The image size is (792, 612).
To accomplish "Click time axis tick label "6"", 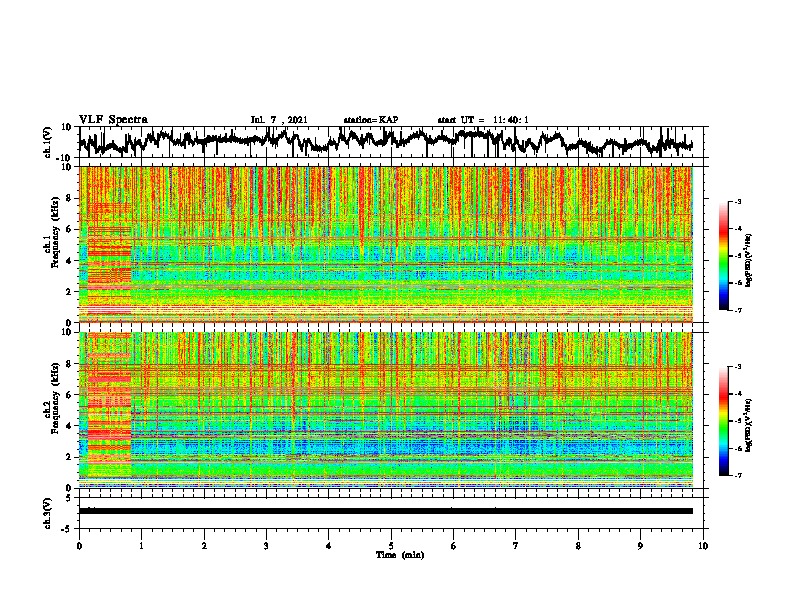I will (x=454, y=546).
